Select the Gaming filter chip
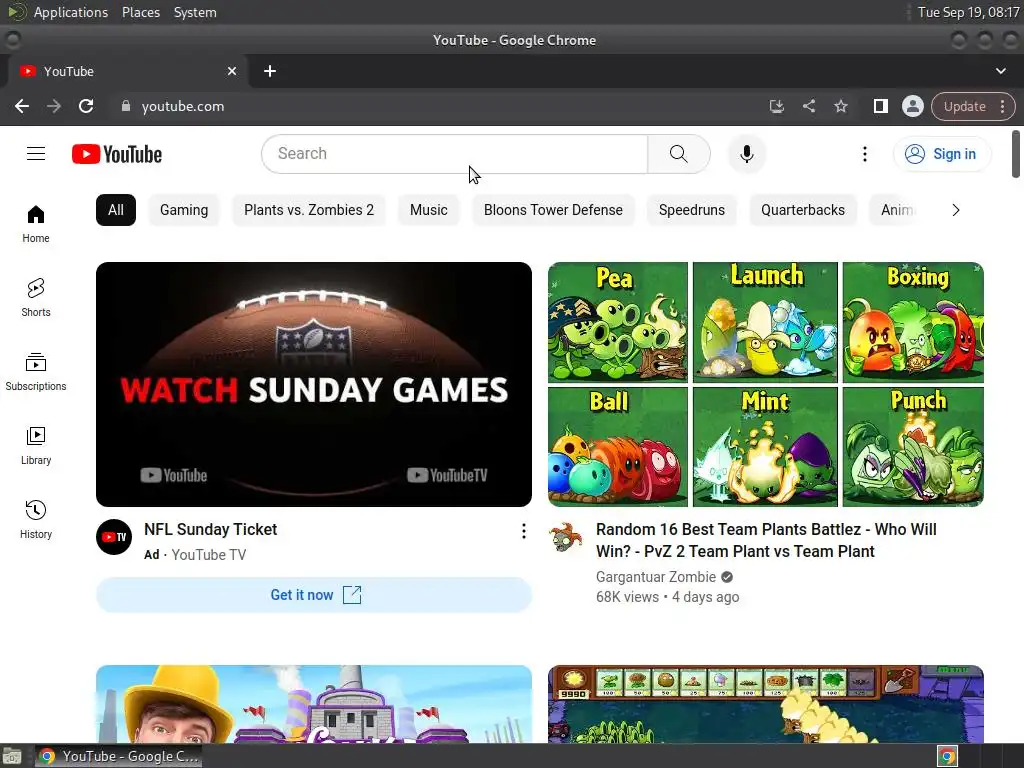The image size is (1024, 768). (184, 210)
